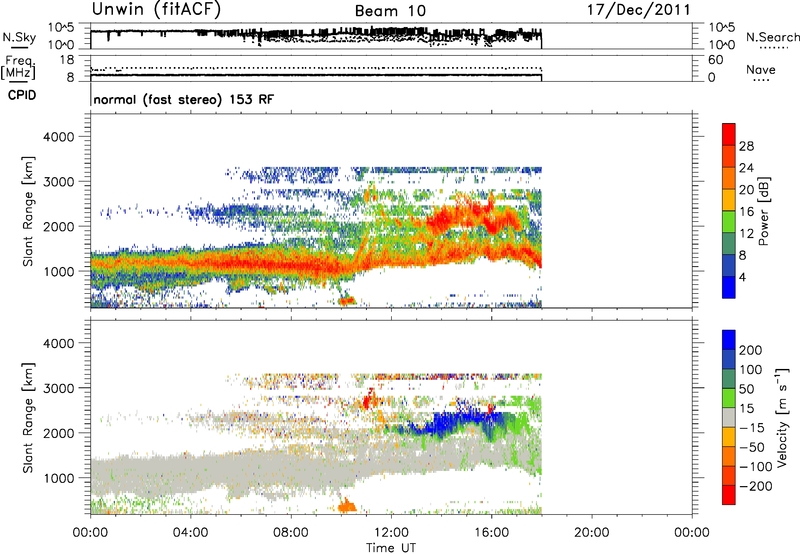Select 'normal (fast stereo) 153 RF' text
This screenshot has height=554, width=800.
184,99
